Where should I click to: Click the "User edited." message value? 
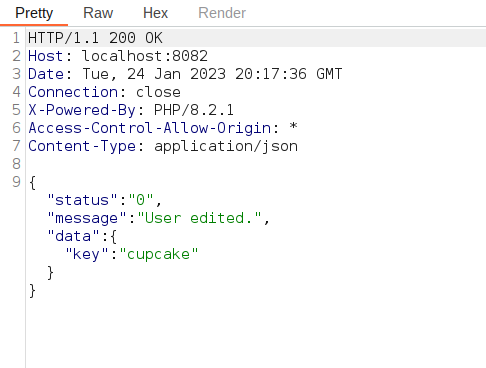(199, 218)
